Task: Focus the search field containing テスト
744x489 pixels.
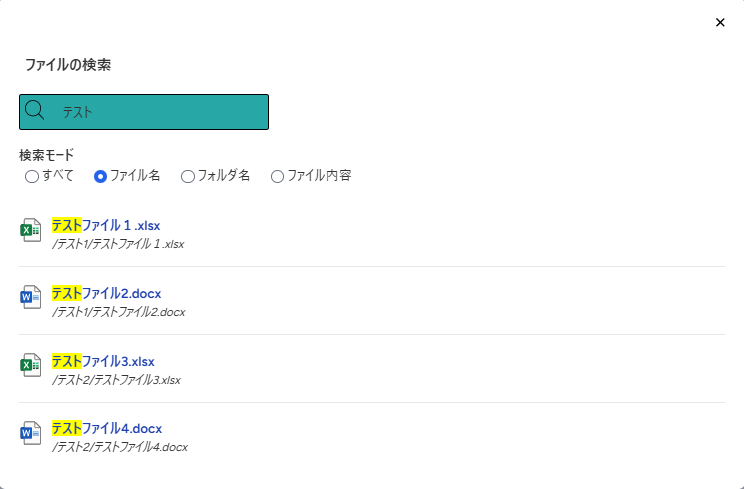Action: point(144,112)
